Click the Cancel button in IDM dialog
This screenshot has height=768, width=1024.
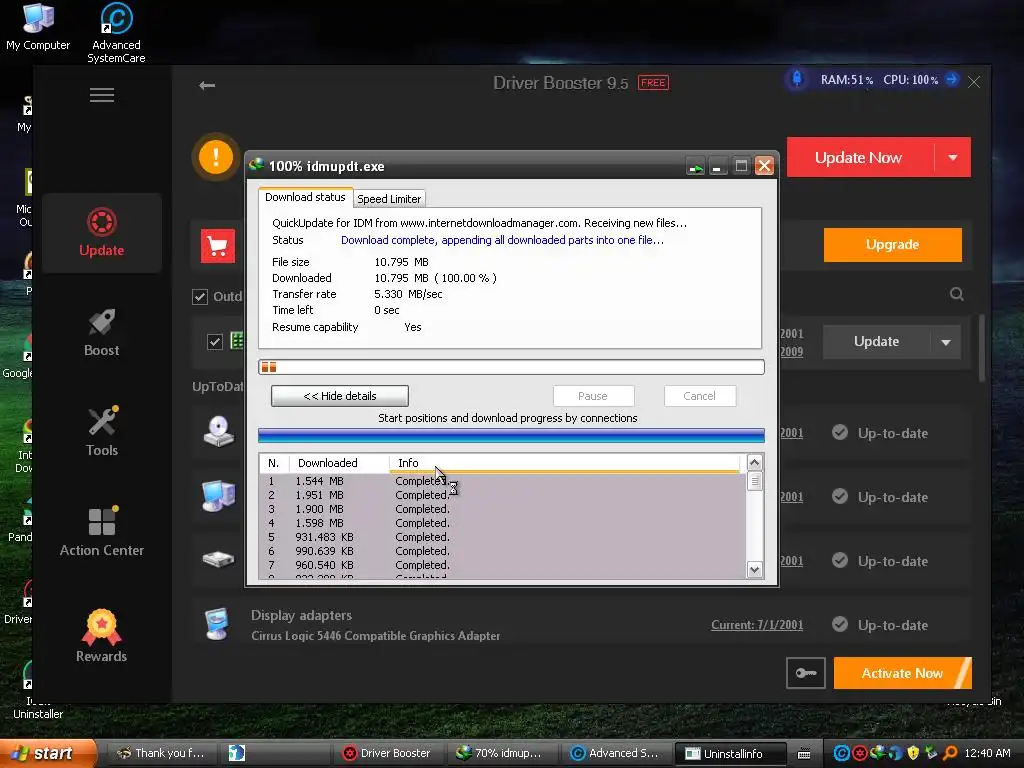coord(699,396)
